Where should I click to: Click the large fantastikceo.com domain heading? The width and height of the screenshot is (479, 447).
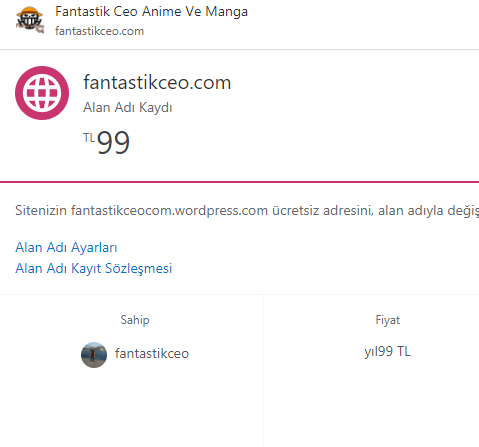coord(157,82)
